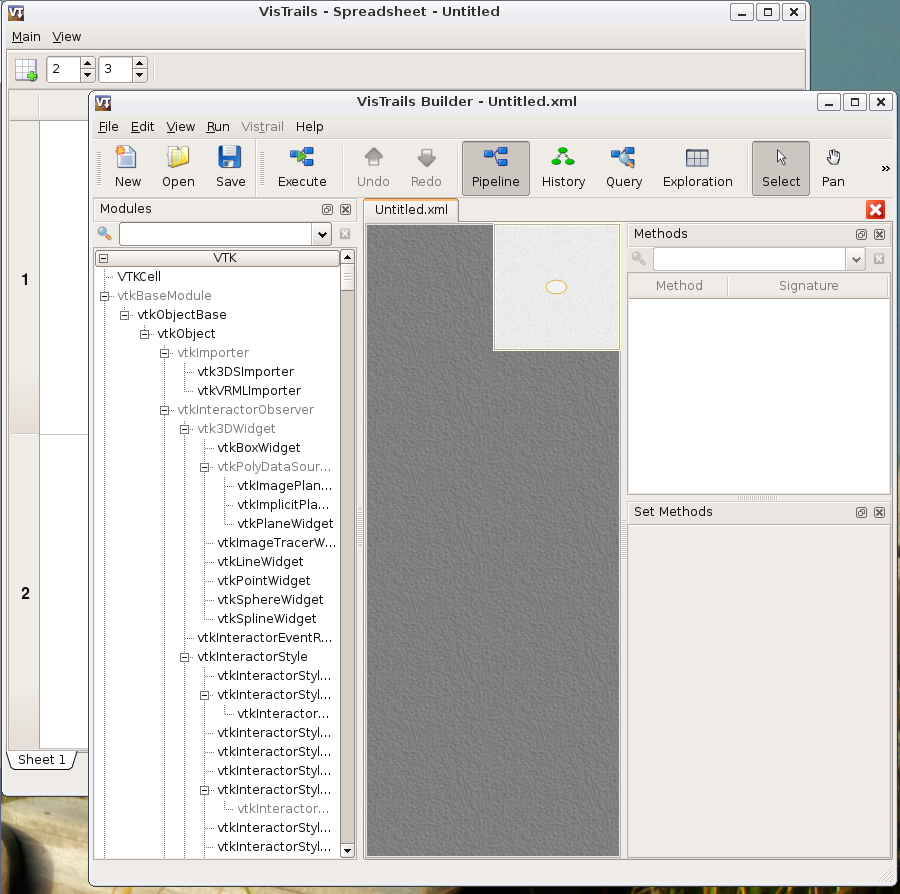Save the vistrail using the Save icon
Screen dimensions: 900x894
pos(230,167)
